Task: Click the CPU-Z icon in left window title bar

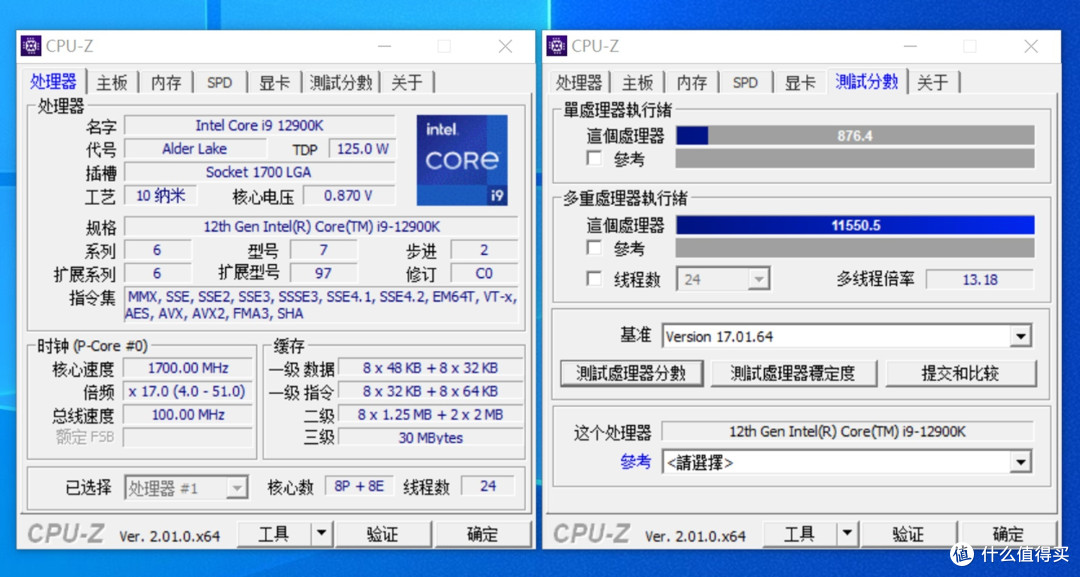Action: (31, 46)
